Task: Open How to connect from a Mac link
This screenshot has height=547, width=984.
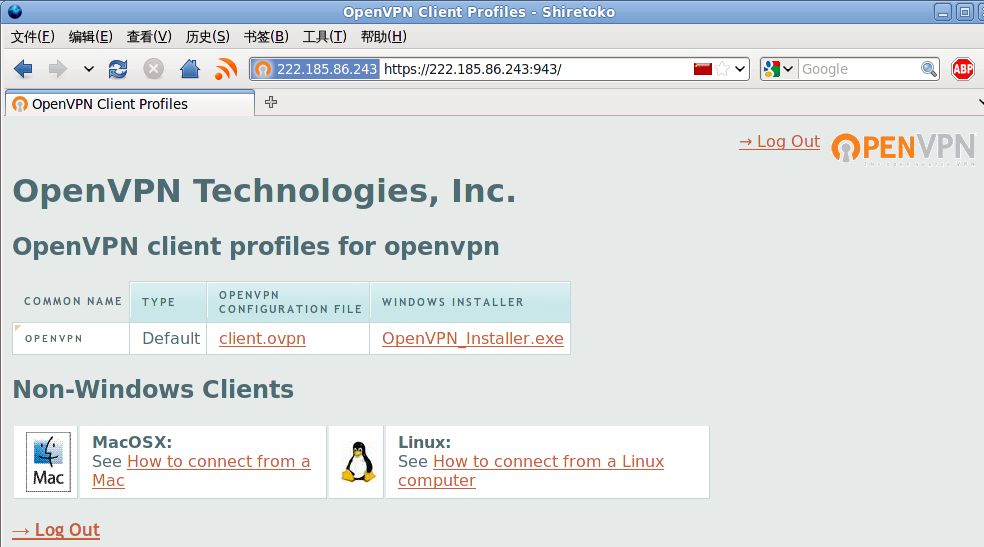Action: click(201, 470)
